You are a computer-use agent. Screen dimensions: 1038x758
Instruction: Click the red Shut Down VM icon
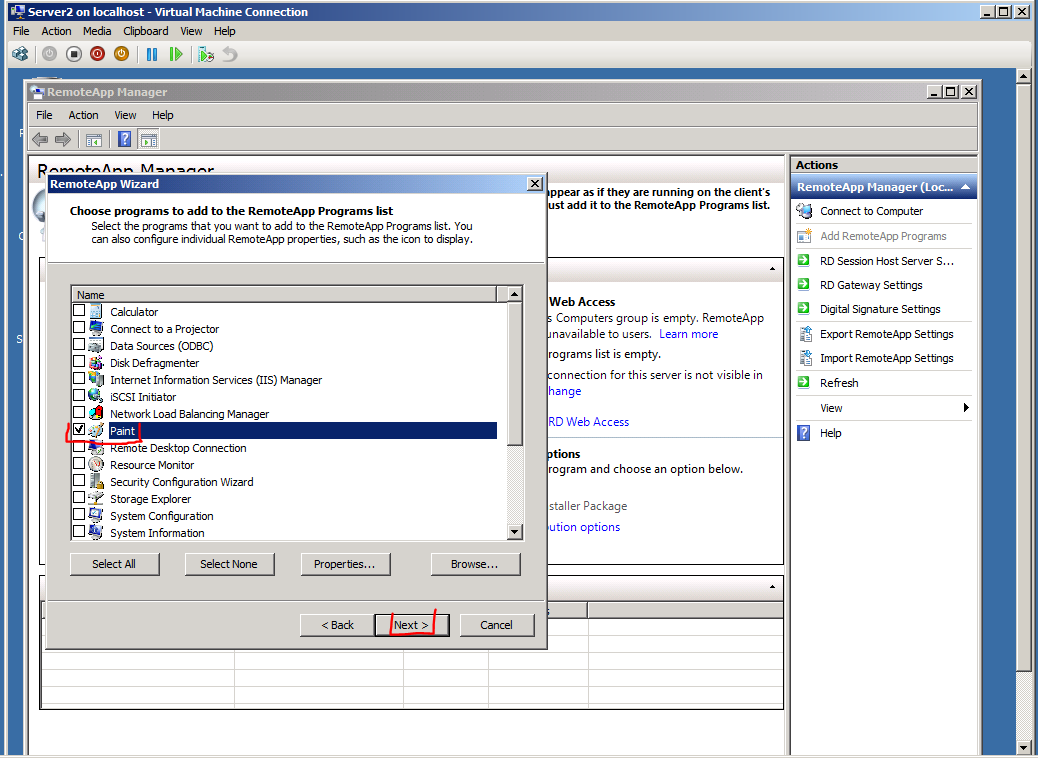pos(97,54)
